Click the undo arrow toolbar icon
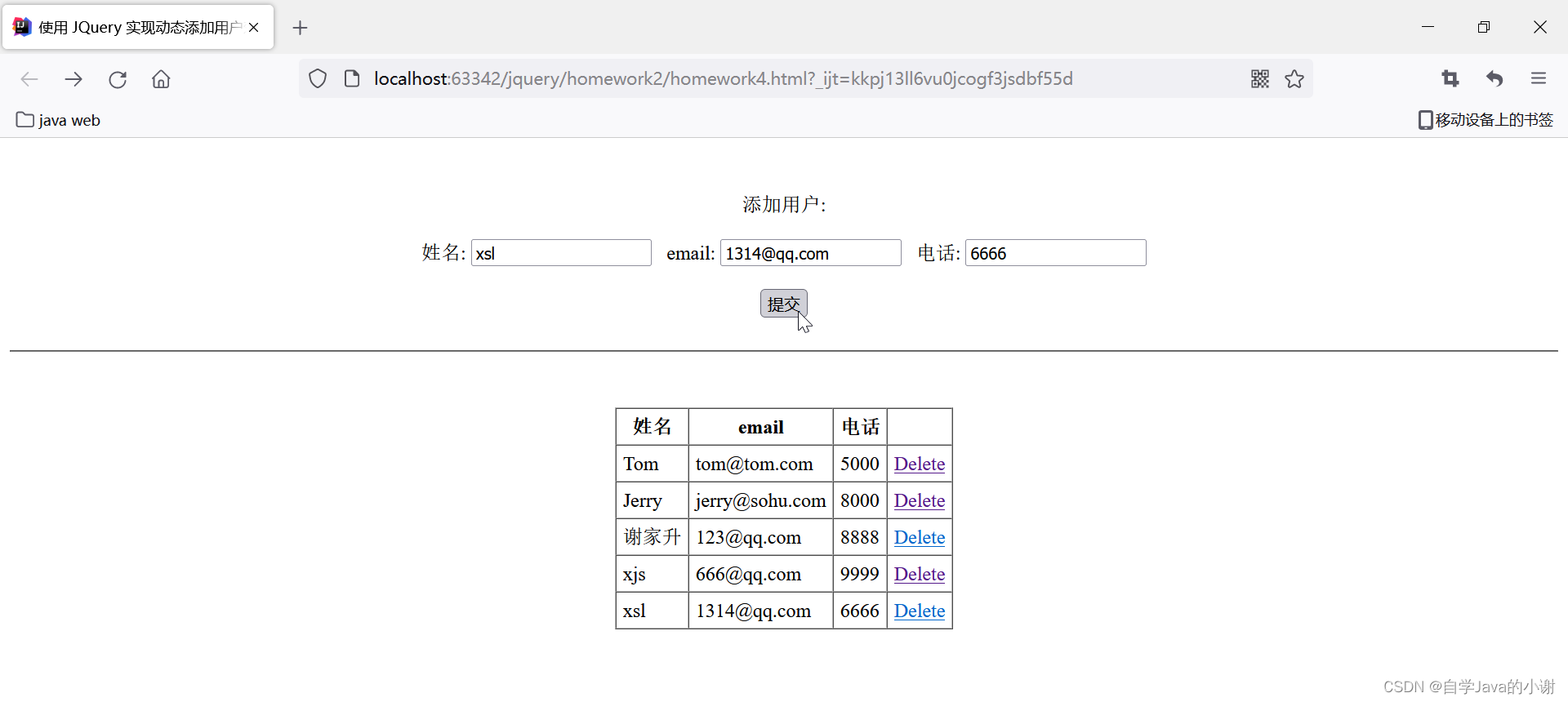 (x=1494, y=78)
